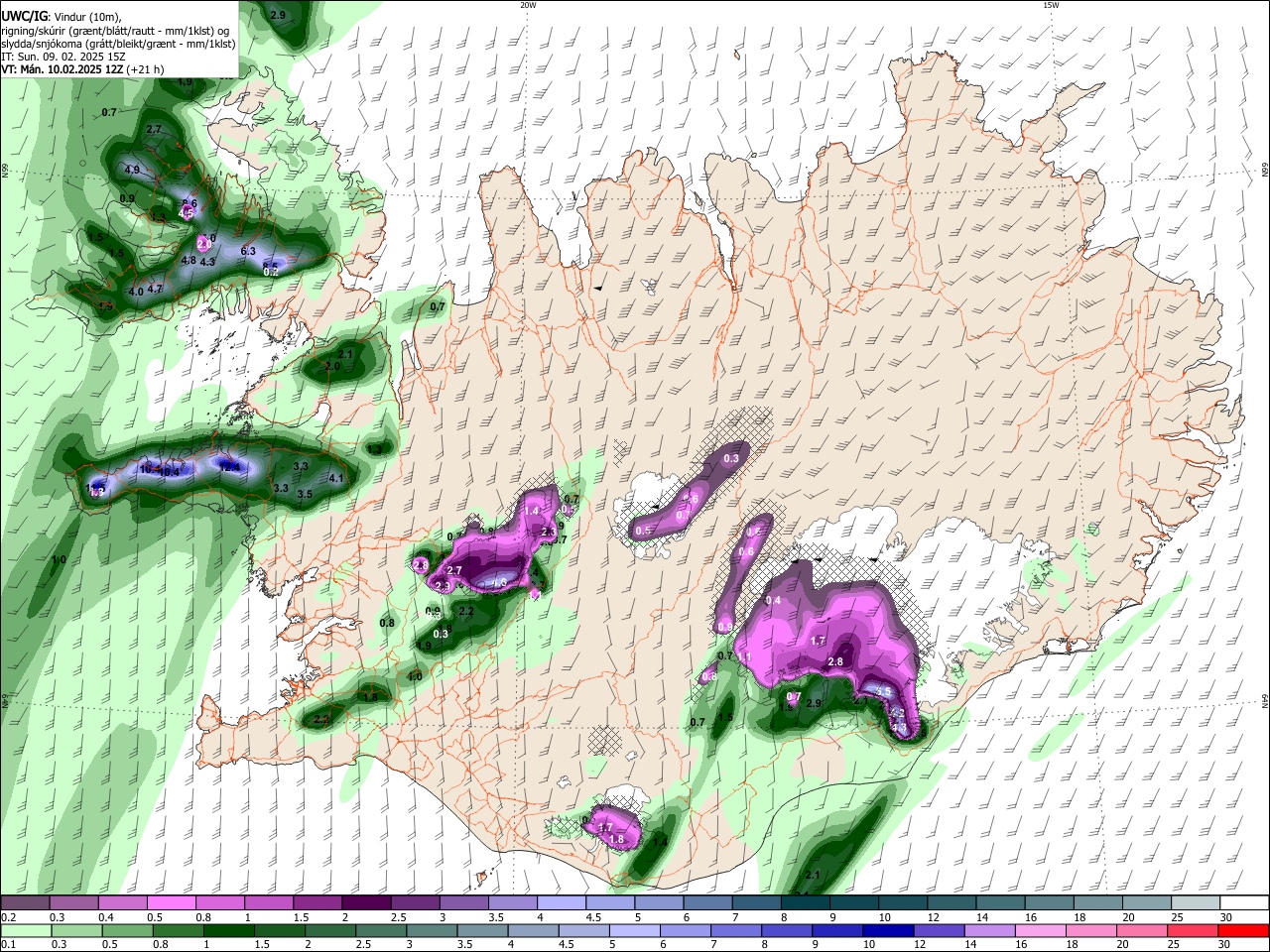Select the header line starting 'rigning/skúrir'
This screenshot has width=1270, height=952.
pos(117,31)
